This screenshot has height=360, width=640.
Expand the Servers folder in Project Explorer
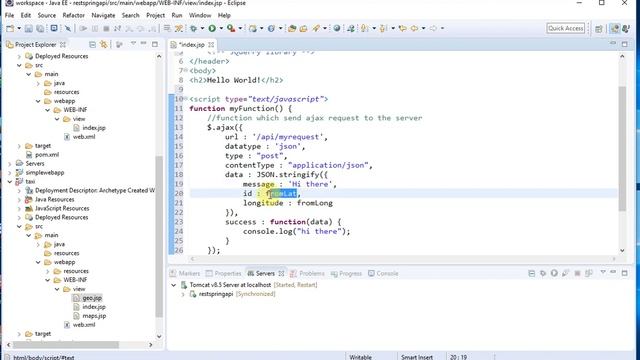(10, 164)
